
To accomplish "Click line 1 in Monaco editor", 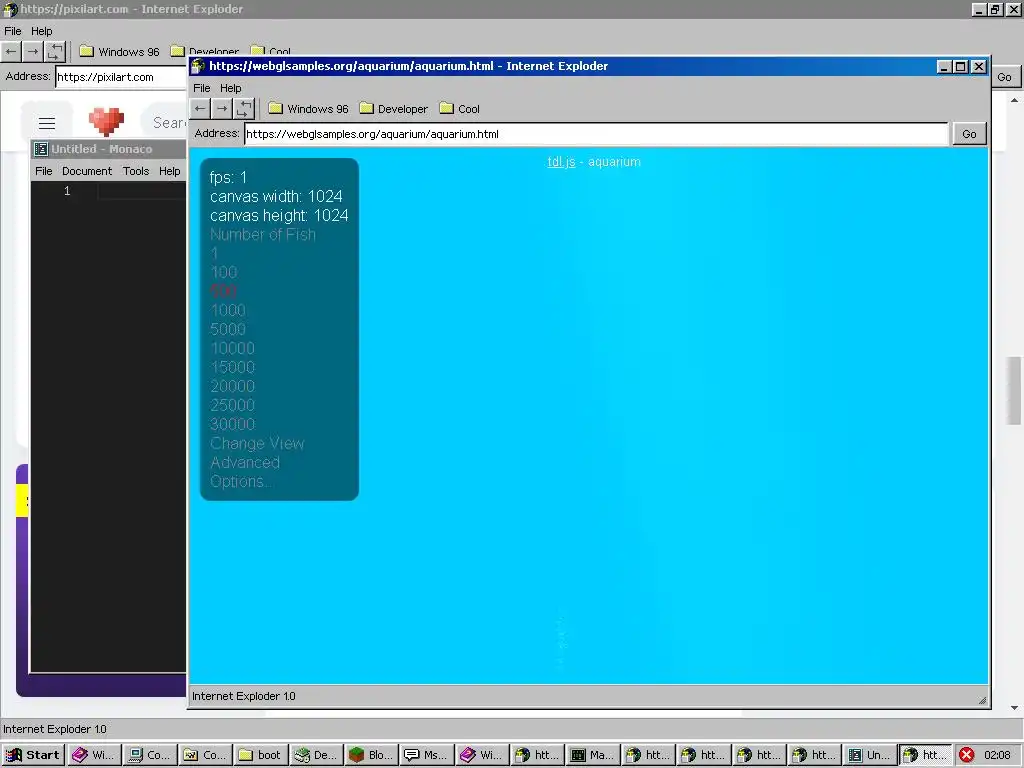I will [142, 191].
